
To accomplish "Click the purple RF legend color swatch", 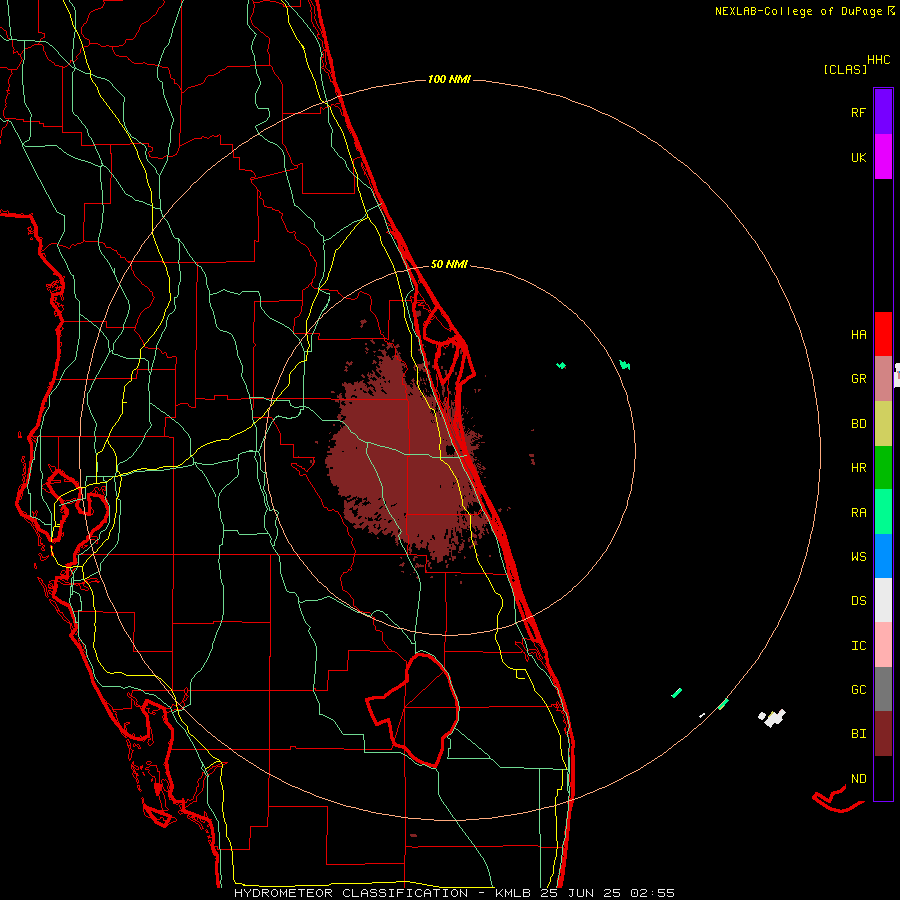I will click(x=883, y=112).
